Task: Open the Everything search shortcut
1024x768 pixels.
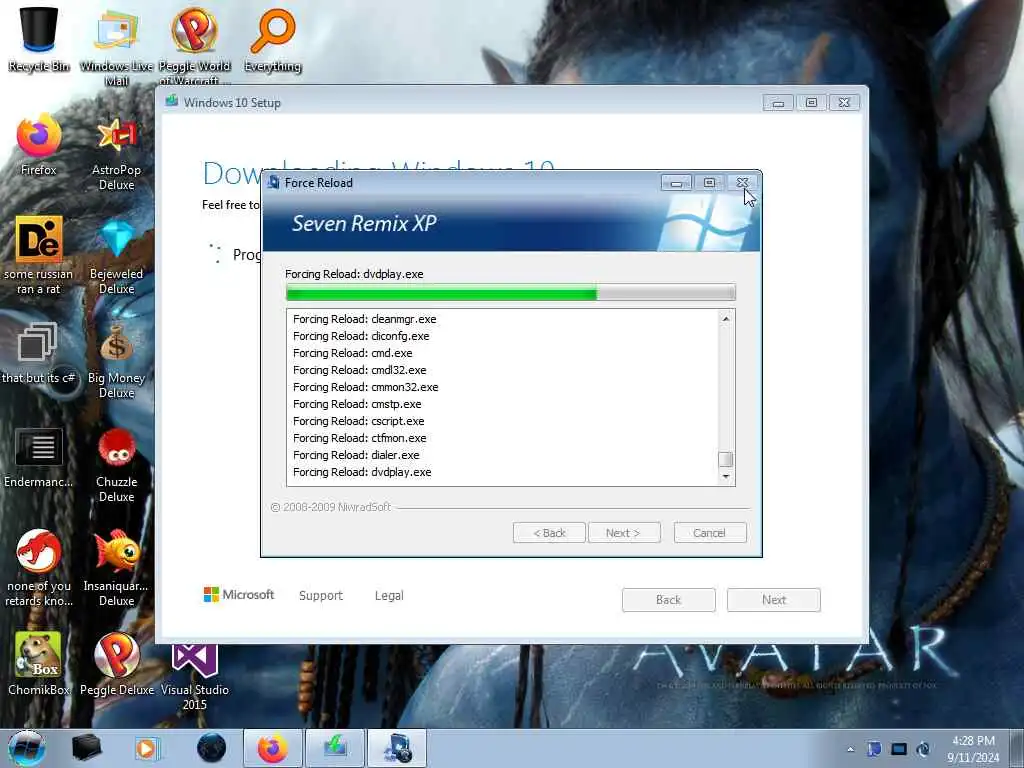Action: (272, 39)
